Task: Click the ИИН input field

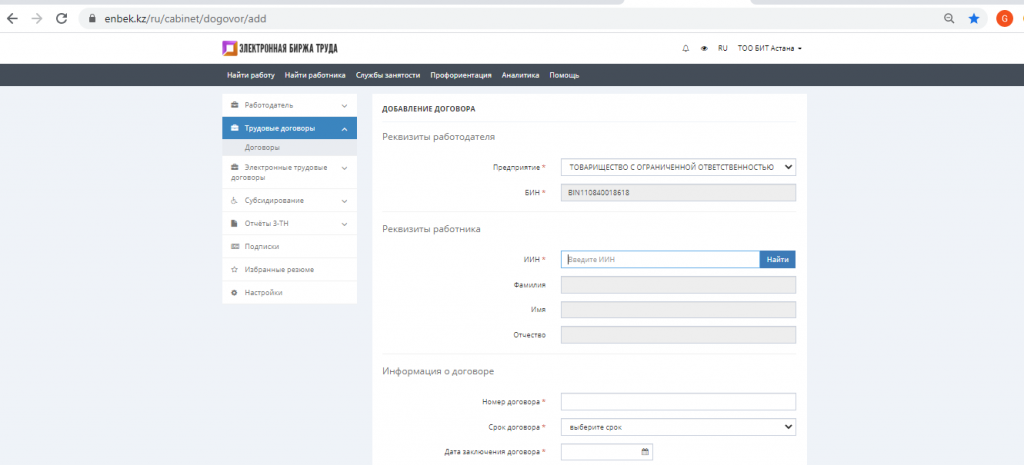Action: [x=660, y=259]
